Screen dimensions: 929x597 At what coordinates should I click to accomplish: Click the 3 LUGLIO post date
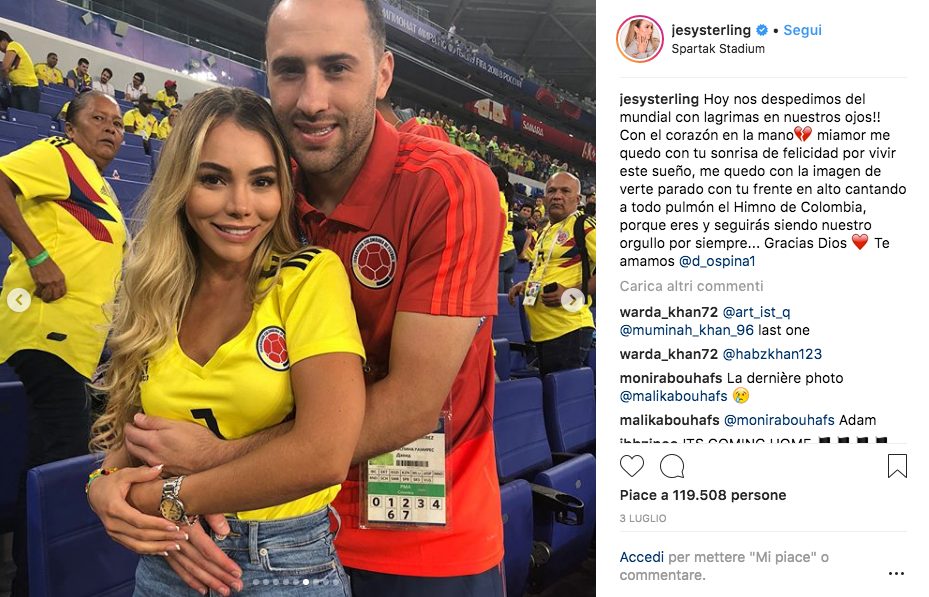coord(643,518)
